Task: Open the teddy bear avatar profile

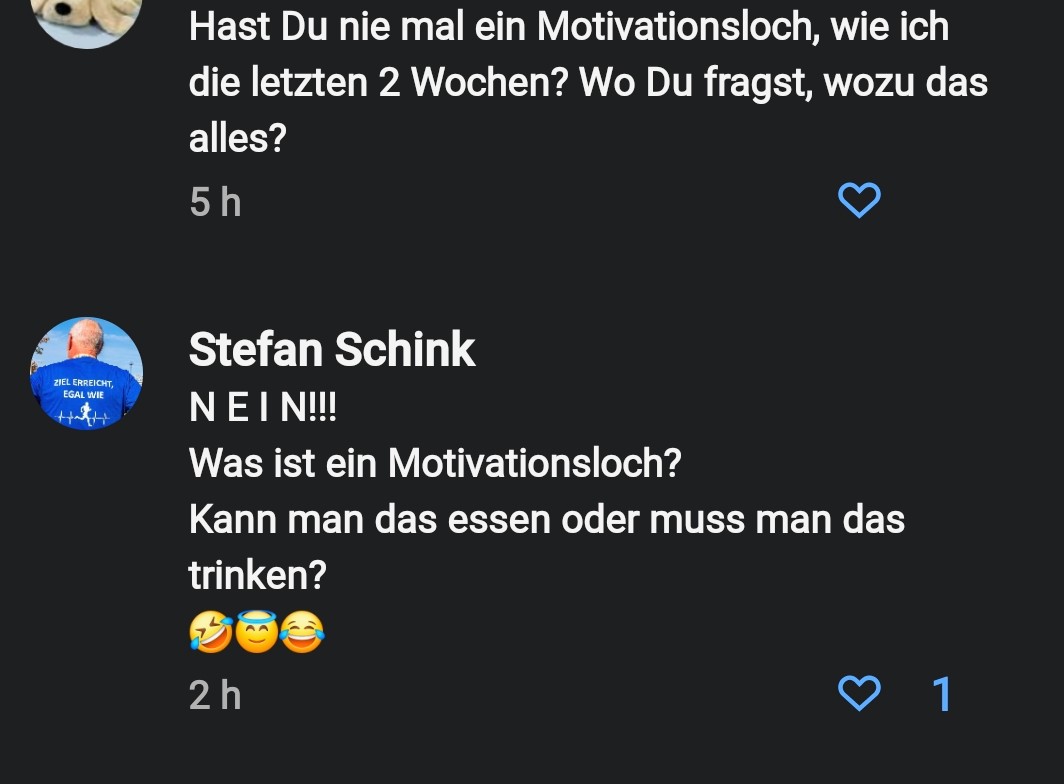Action: tap(87, 20)
